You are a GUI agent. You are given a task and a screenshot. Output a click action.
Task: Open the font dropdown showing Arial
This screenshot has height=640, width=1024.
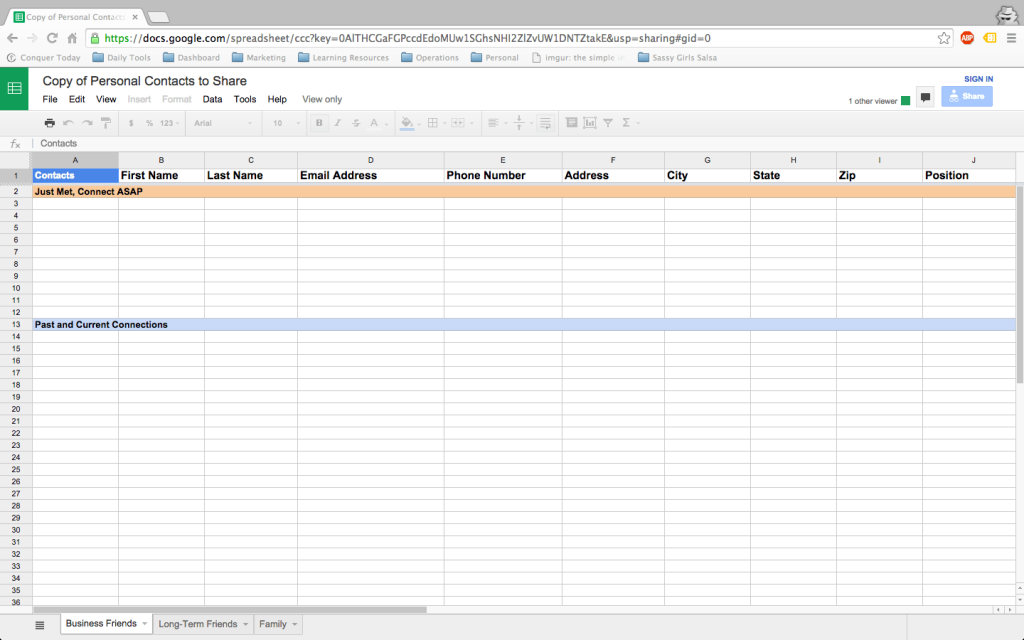coord(221,122)
